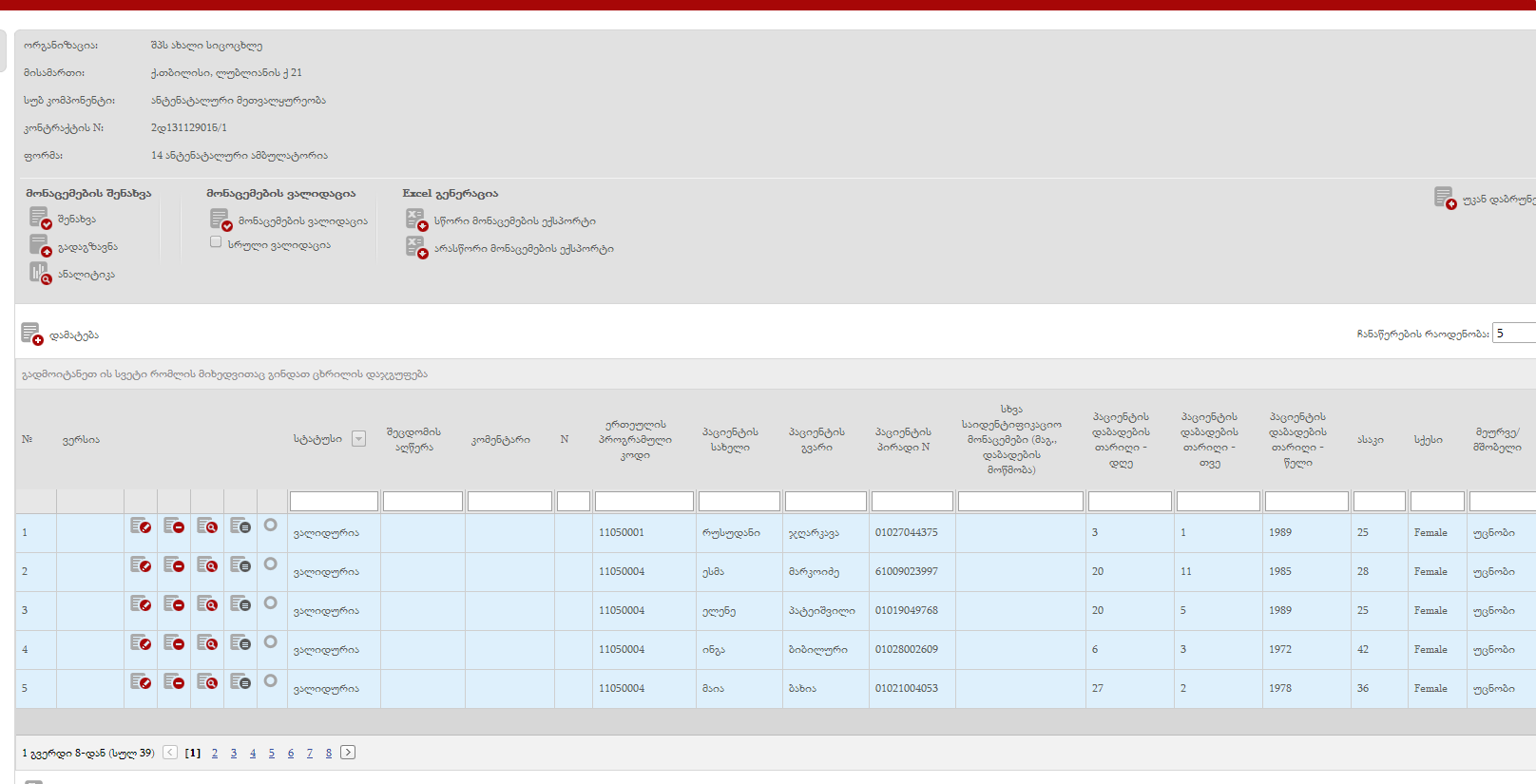Open ანალიტიკა (Analytics) chart icon
Image resolution: width=1536 pixels, height=784 pixels.
click(x=40, y=274)
